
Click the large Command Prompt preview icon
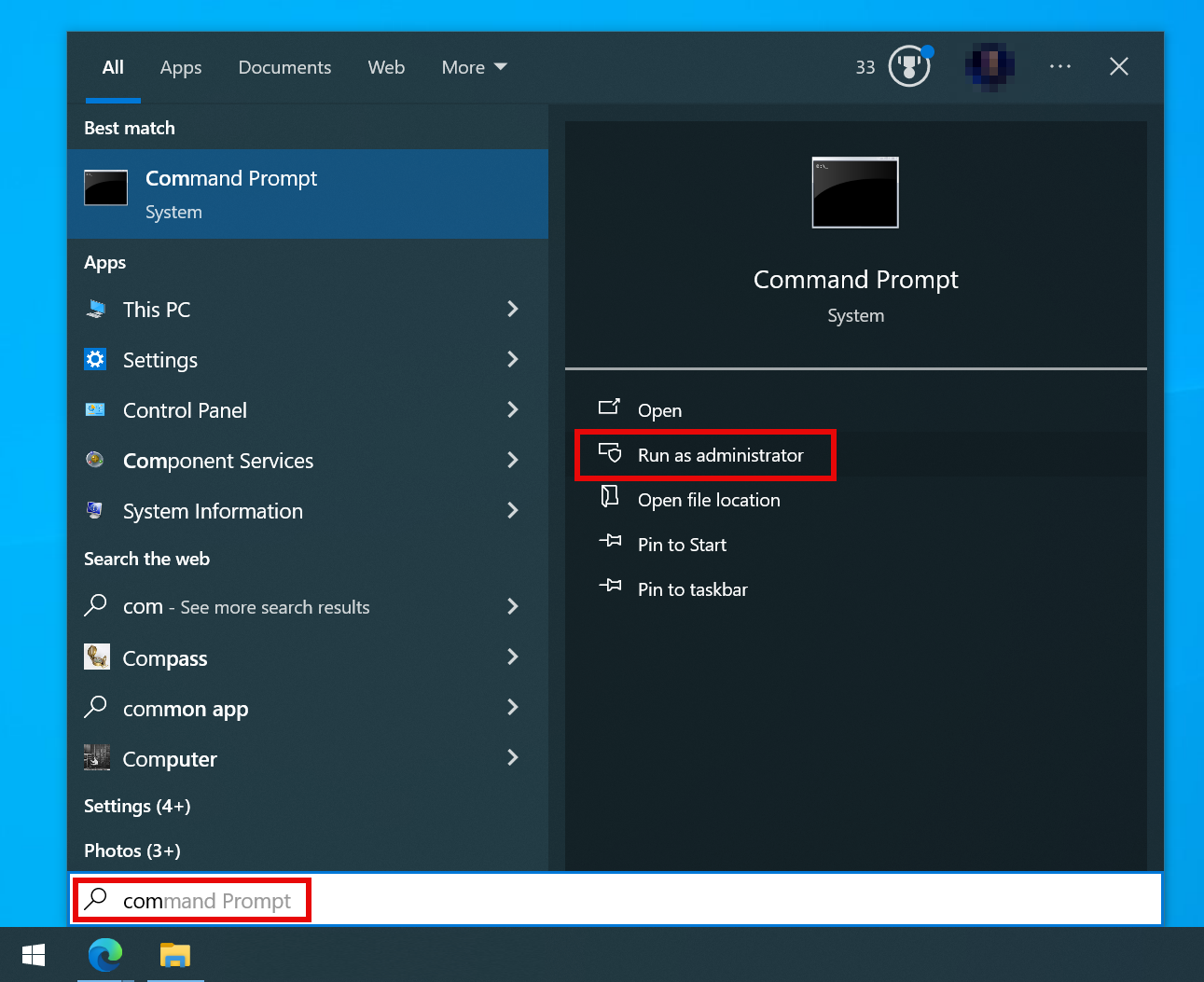pos(855,192)
